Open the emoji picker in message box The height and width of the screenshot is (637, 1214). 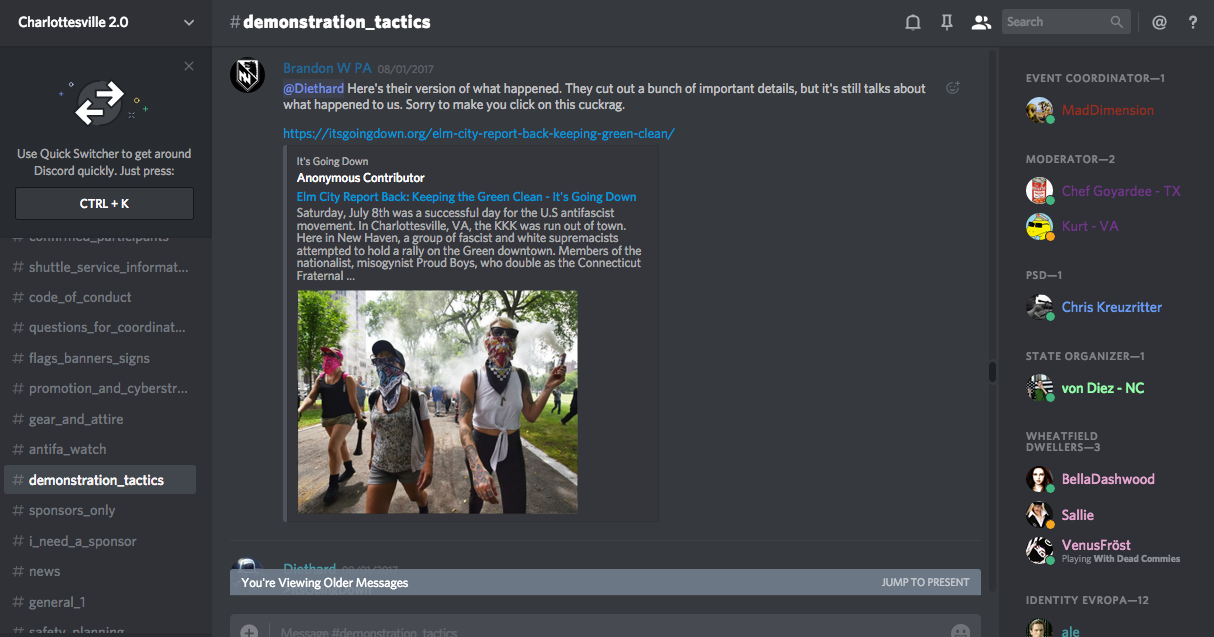point(960,631)
